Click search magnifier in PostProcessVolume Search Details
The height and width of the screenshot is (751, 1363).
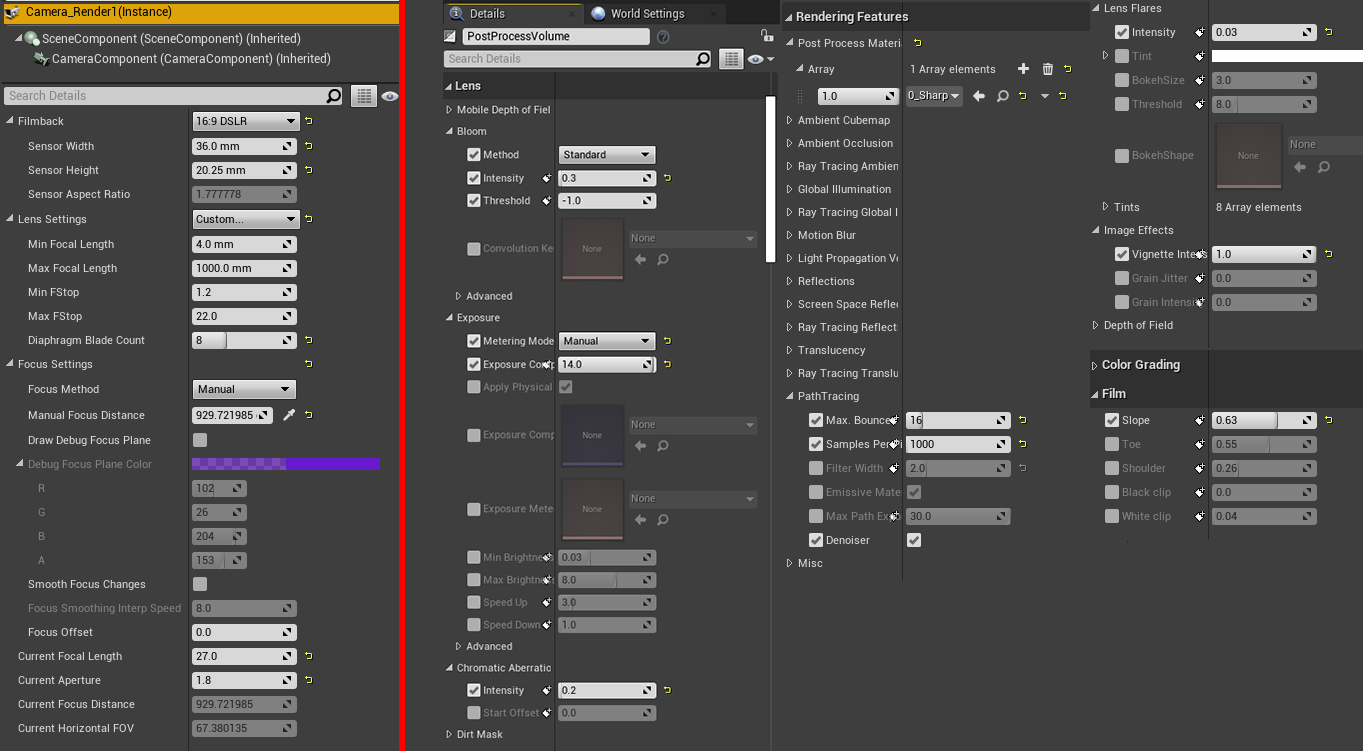(703, 59)
